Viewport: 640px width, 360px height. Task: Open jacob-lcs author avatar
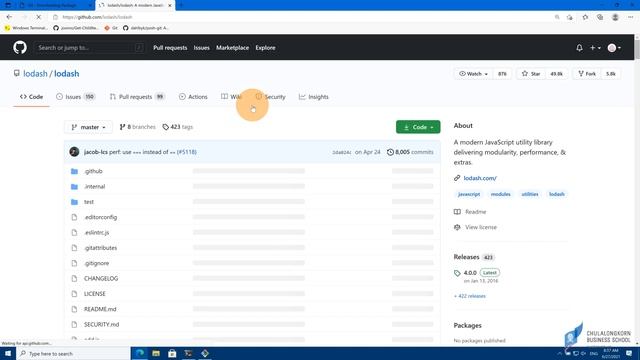coord(74,152)
